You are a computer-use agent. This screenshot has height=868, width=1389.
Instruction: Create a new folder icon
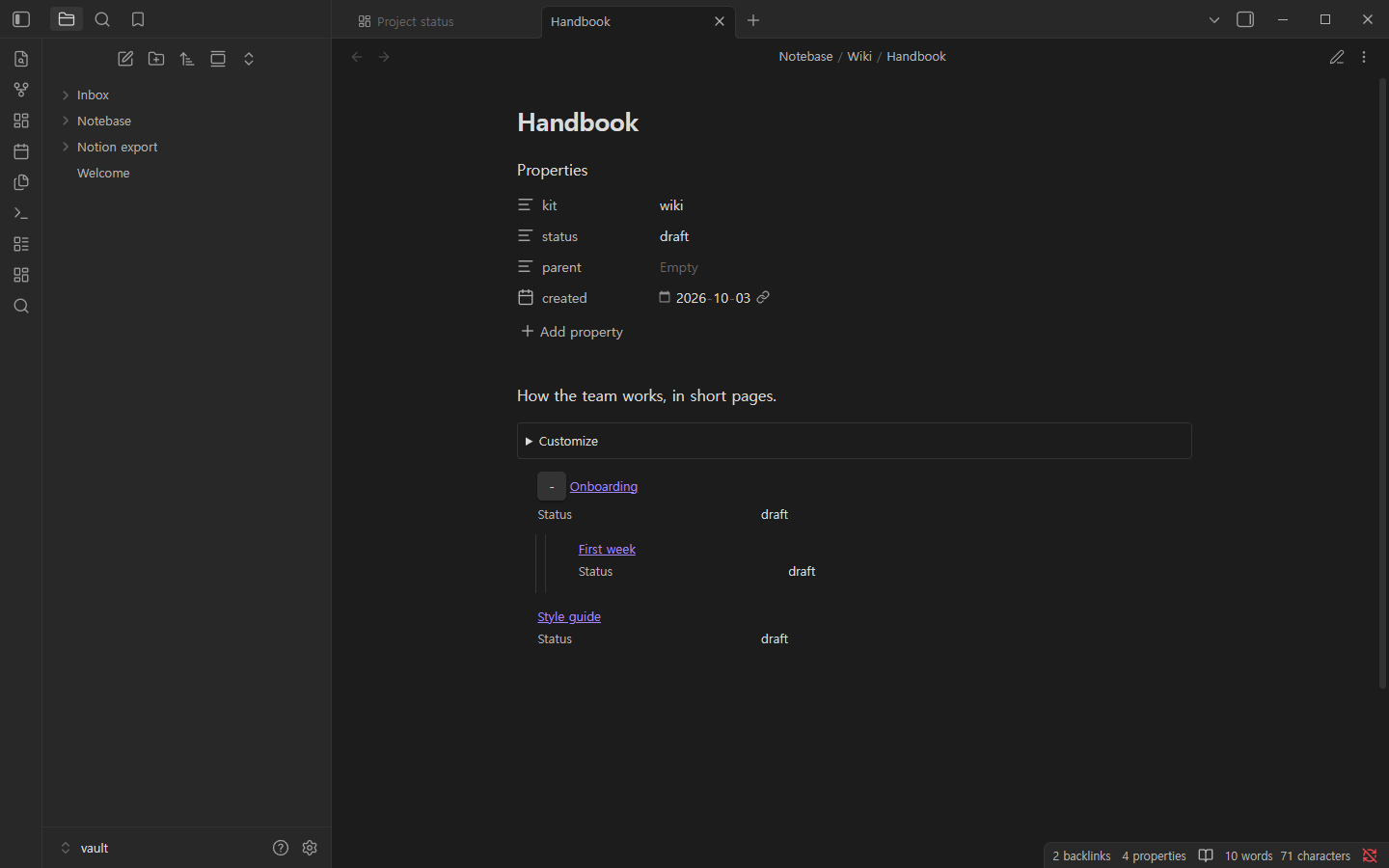point(156,59)
